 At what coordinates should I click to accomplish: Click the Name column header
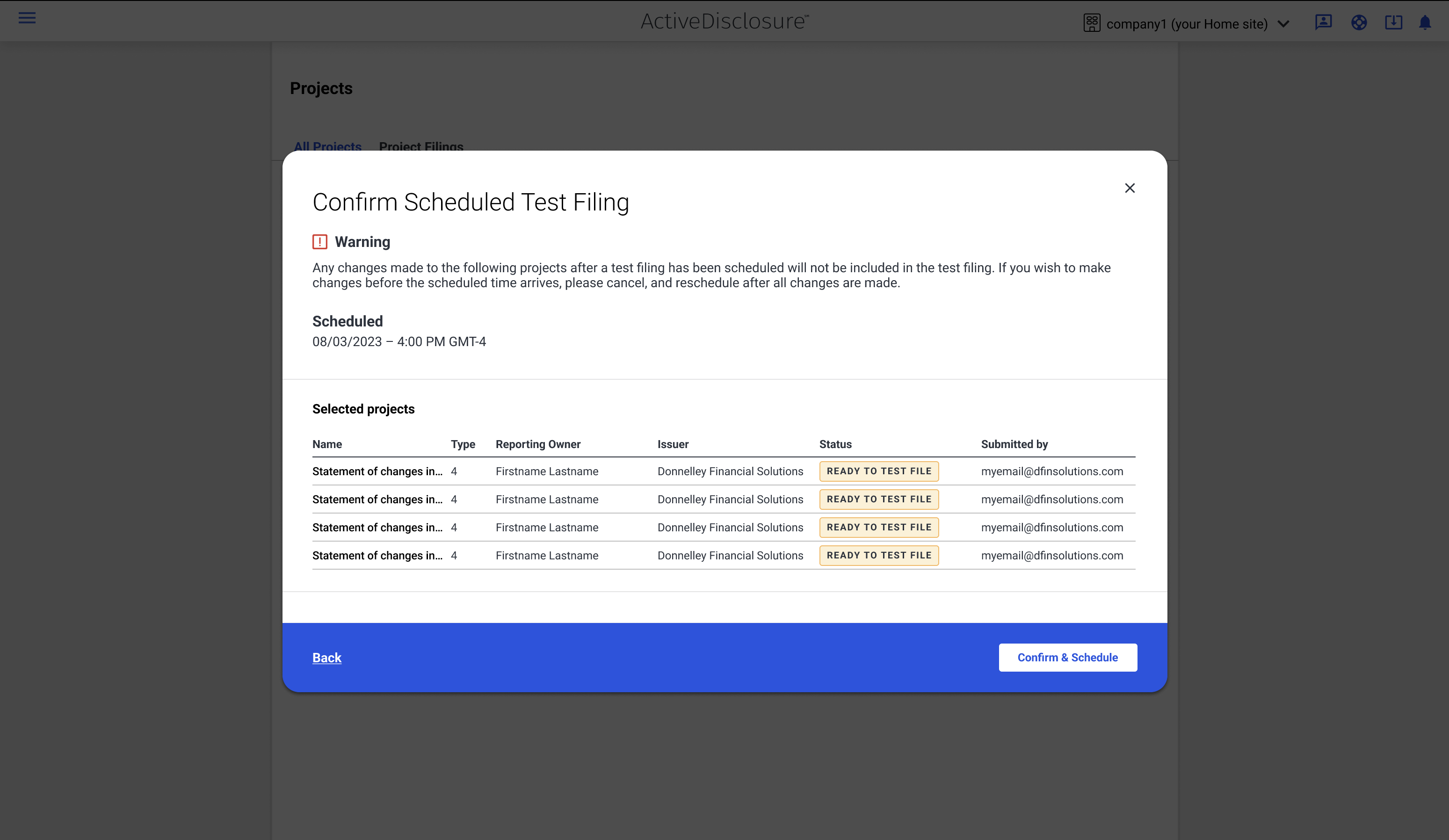326,444
